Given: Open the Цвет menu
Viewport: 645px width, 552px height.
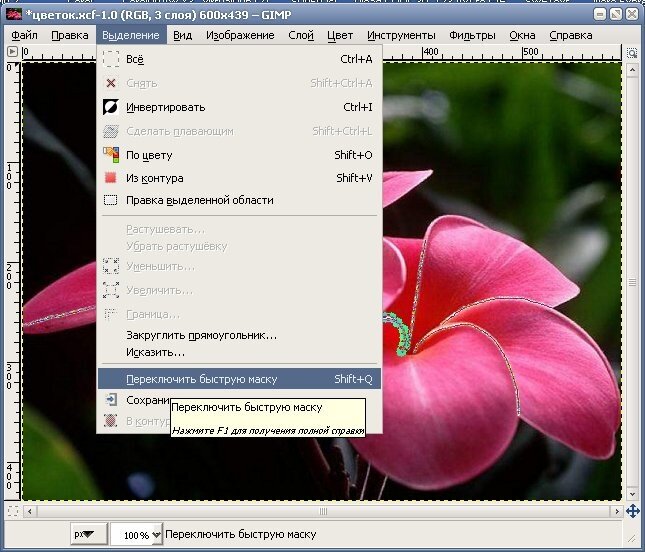Looking at the screenshot, I should [x=340, y=35].
